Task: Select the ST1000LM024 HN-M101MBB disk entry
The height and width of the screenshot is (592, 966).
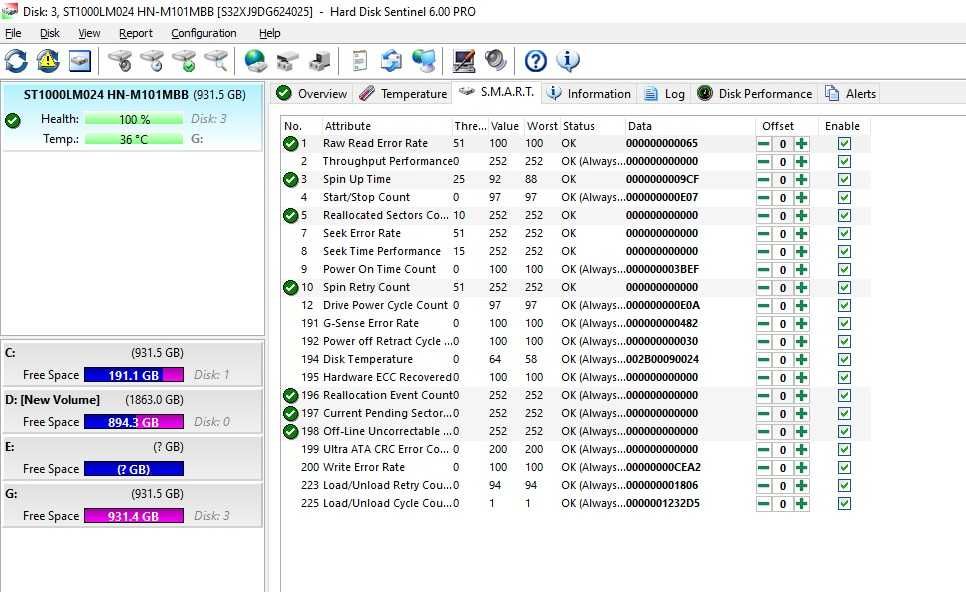Action: click(132, 117)
